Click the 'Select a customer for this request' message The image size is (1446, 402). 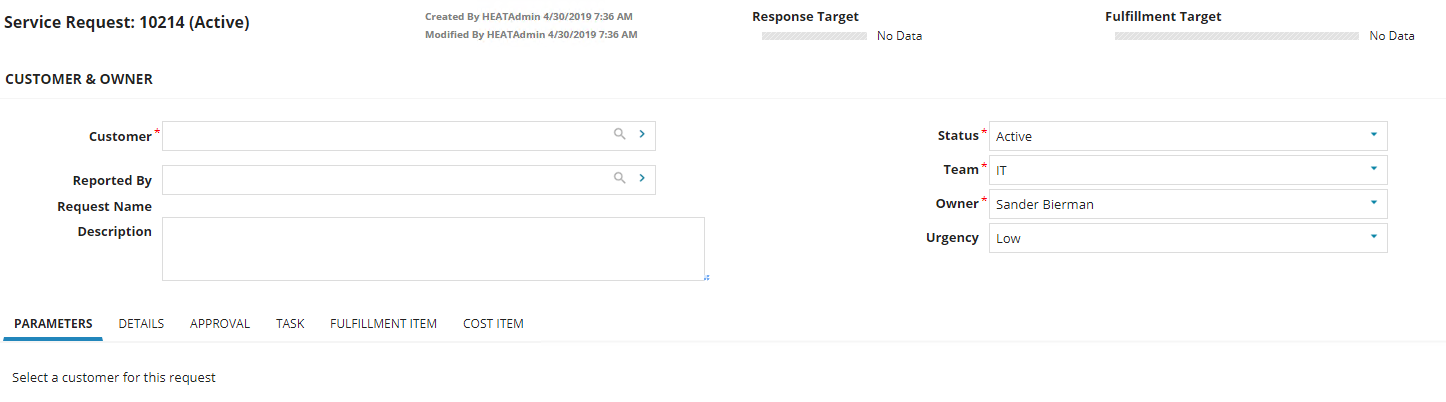click(114, 378)
